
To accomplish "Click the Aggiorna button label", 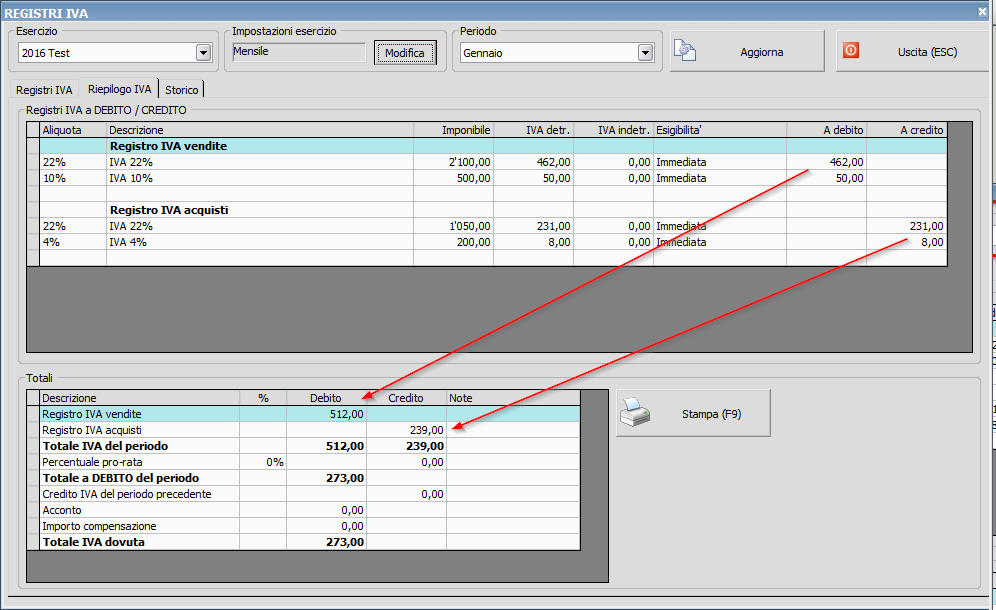I will 762,52.
